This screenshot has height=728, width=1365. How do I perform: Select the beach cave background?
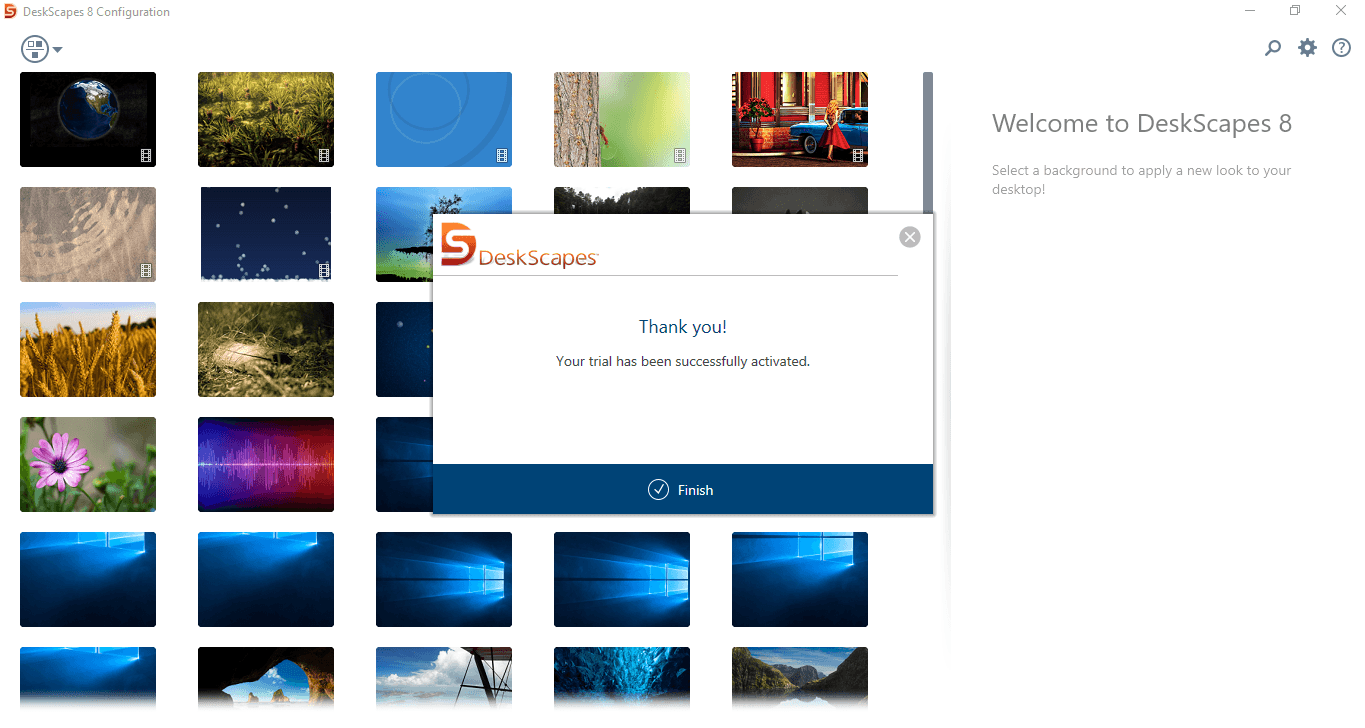(x=266, y=680)
